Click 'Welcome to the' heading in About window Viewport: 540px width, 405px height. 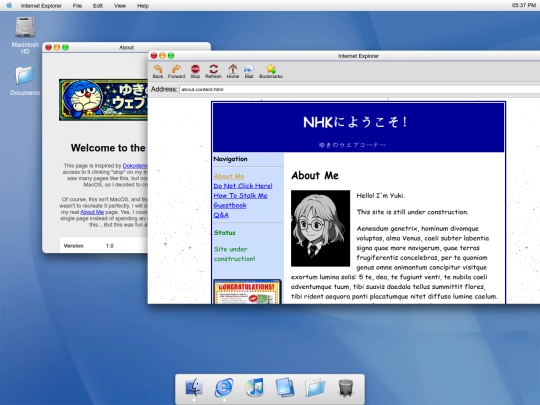108,148
